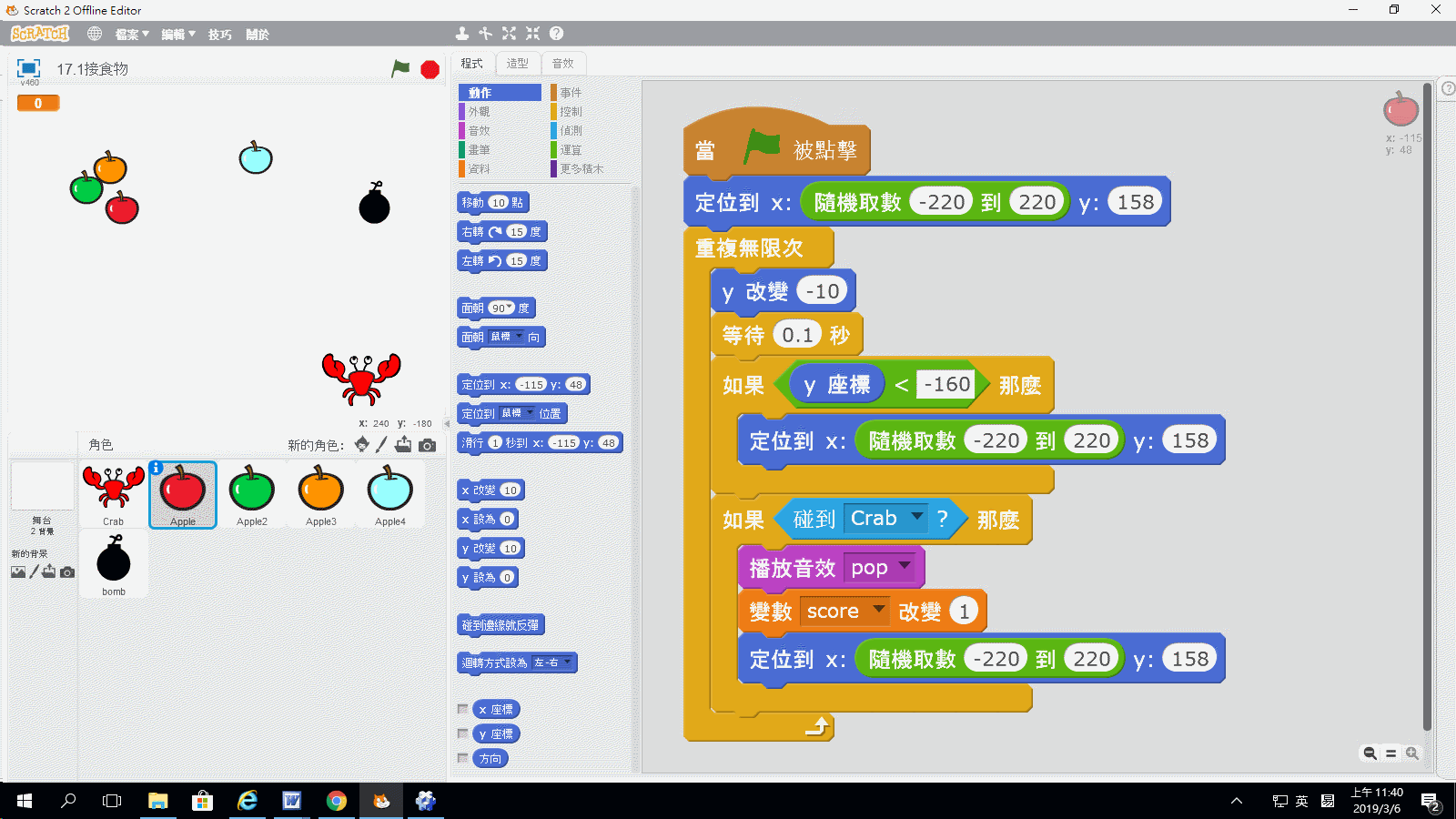Image resolution: width=1456 pixels, height=819 pixels.
Task: Select the Delete scissors tool
Action: click(486, 34)
